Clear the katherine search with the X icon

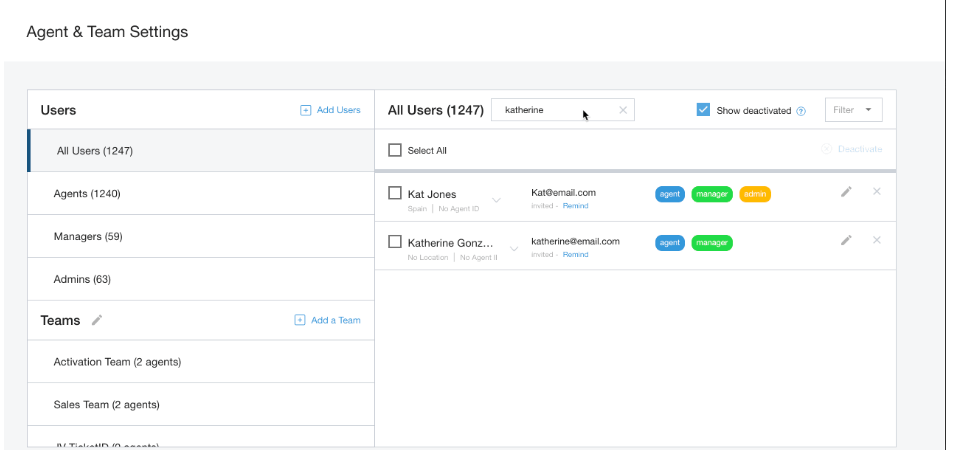point(623,110)
